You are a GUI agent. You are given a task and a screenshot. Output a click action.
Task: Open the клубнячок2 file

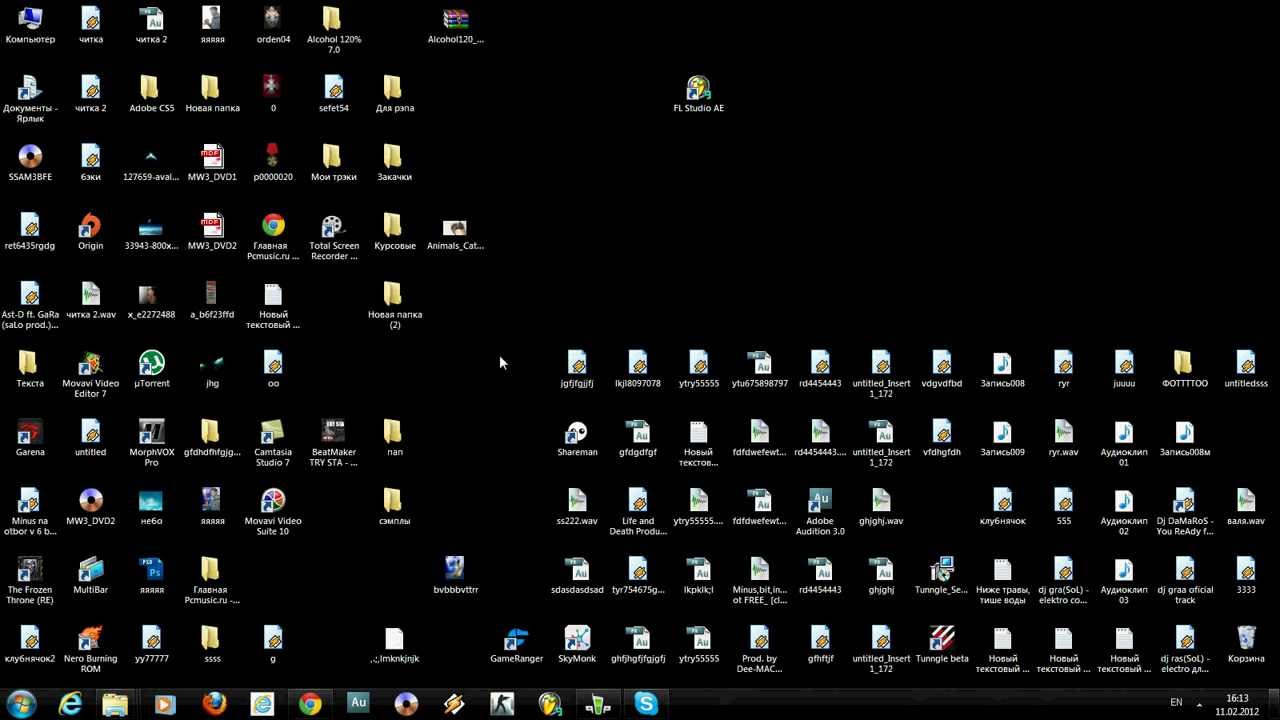point(30,646)
